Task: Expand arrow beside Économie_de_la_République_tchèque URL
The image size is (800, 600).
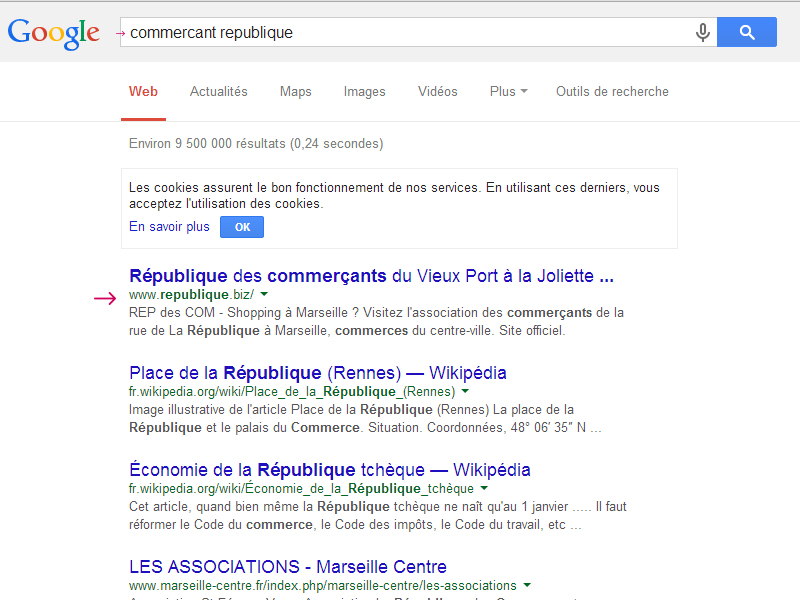Action: (x=484, y=489)
